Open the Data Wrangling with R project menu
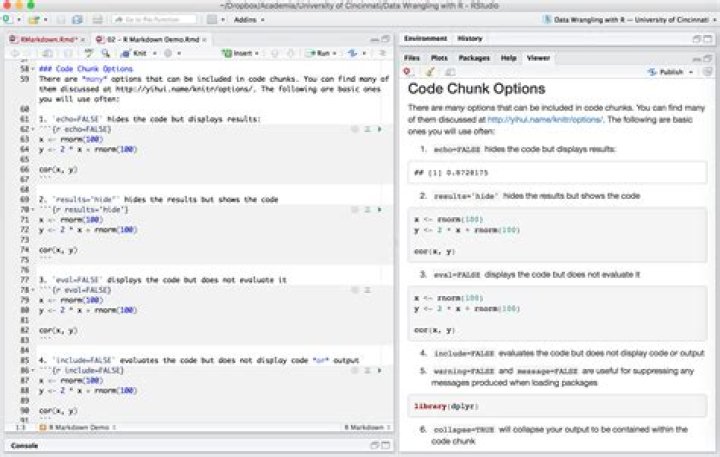The width and height of the screenshot is (720, 457). pos(630,20)
